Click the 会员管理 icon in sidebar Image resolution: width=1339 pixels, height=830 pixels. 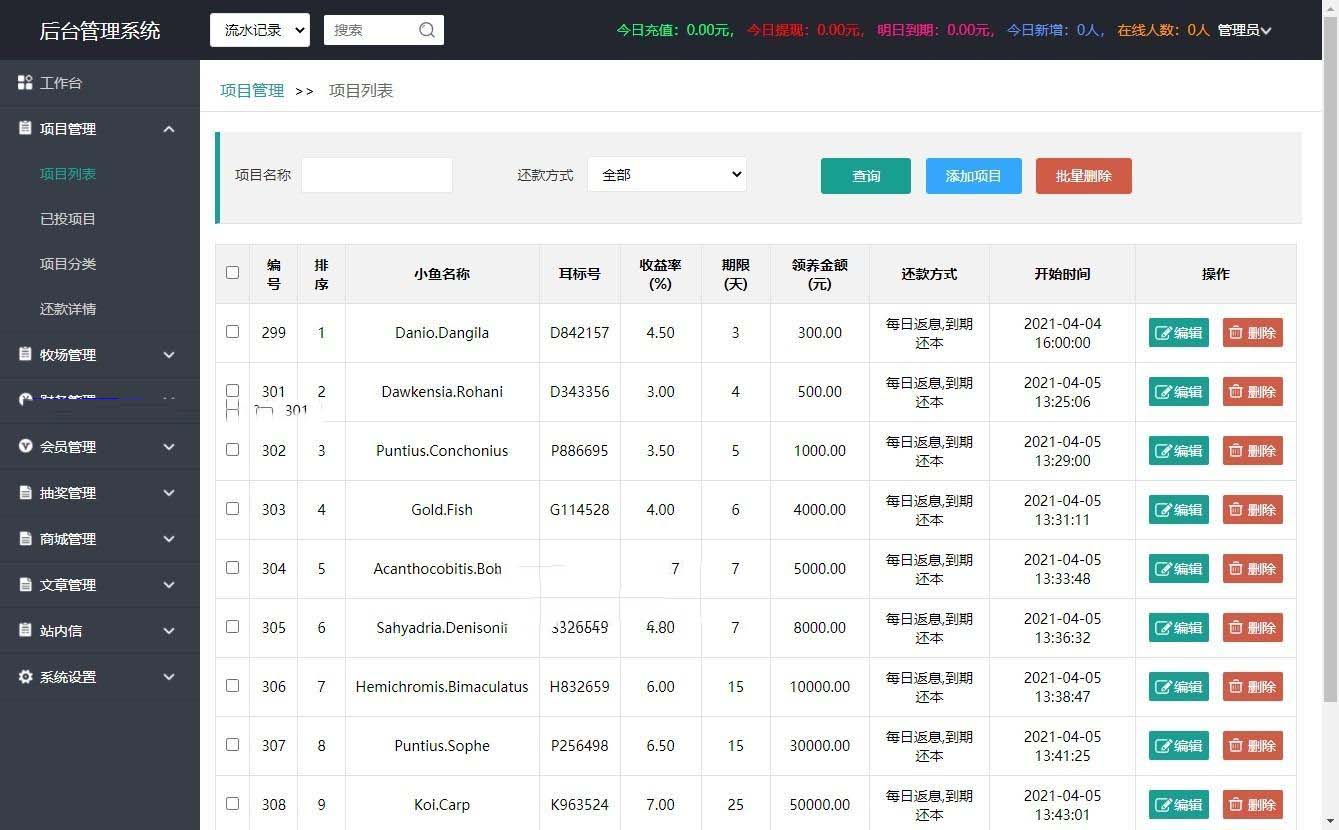tap(26, 446)
